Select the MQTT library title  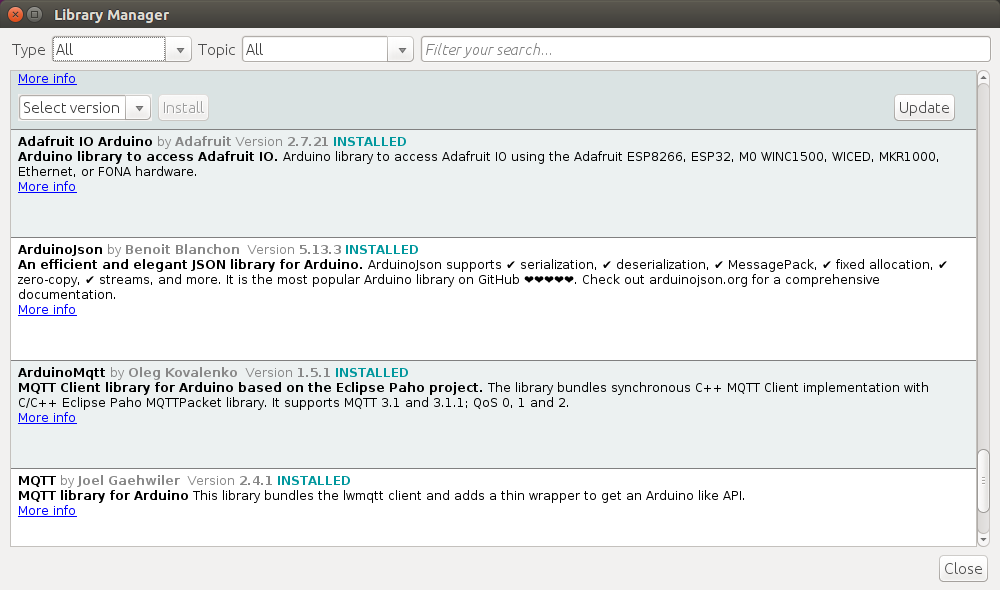click(37, 480)
